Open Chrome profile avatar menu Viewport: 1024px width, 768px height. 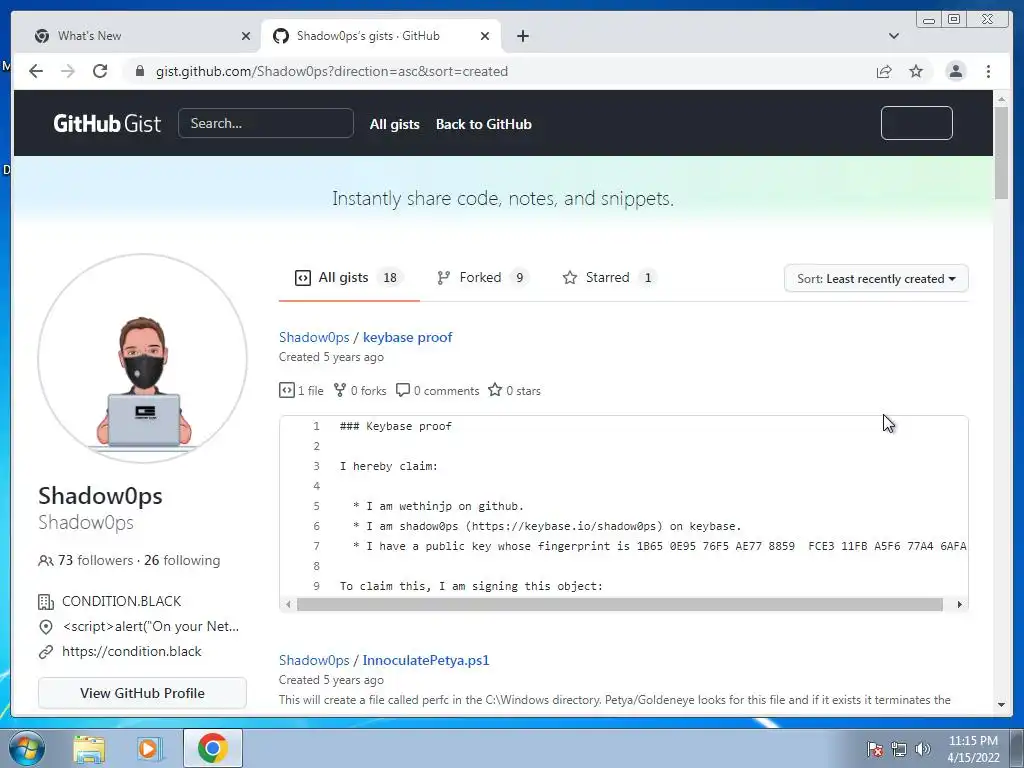point(955,71)
